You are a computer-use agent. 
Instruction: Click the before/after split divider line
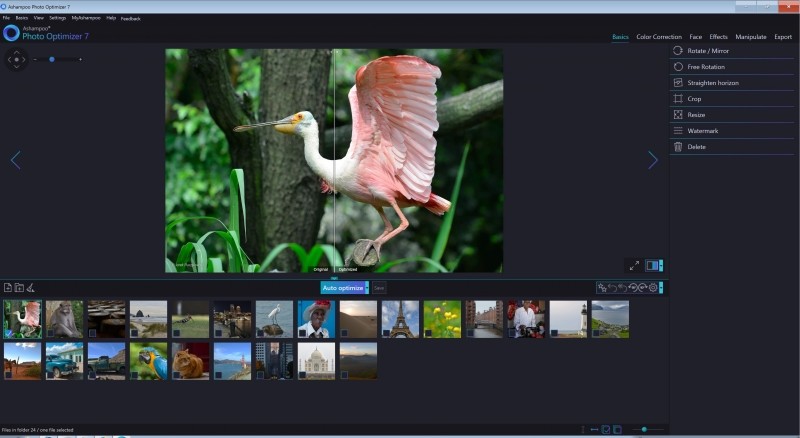pyautogui.click(x=334, y=160)
